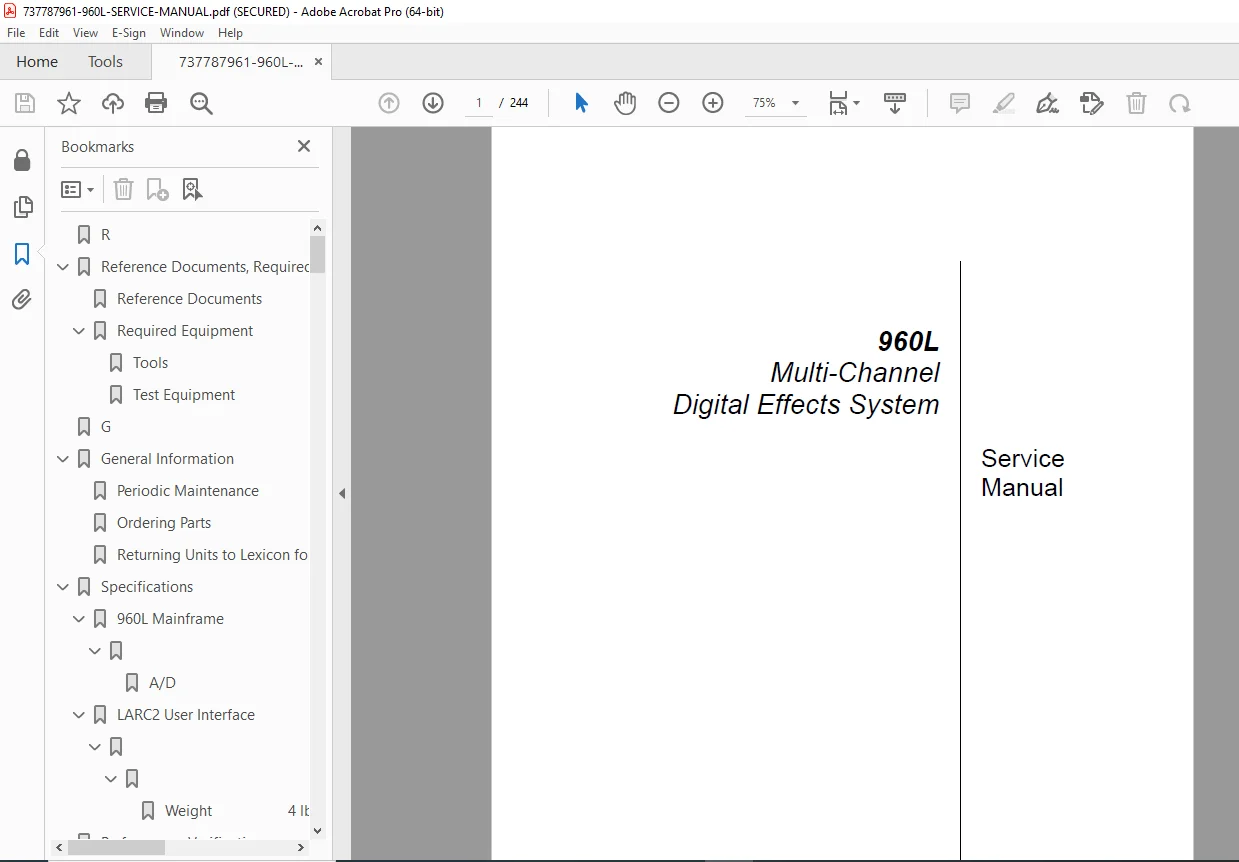Collapse Reference Documents, Required bookmark

click(63, 267)
